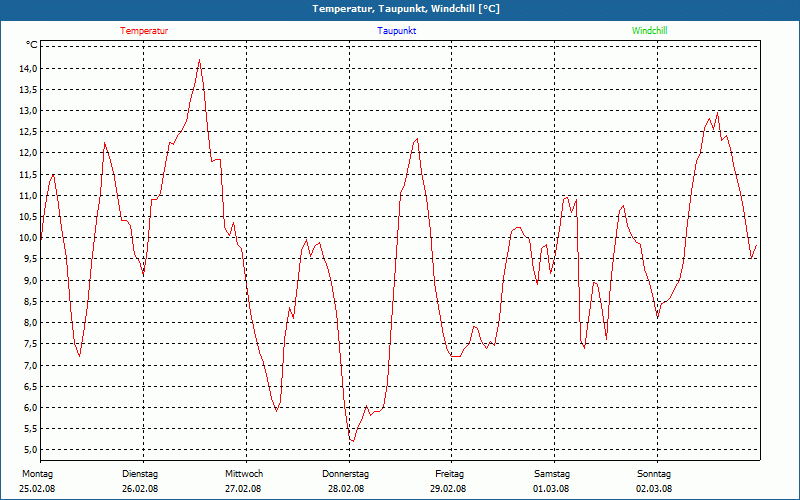Click the 10,5 y-axis value
This screenshot has width=800, height=500.
29,216
